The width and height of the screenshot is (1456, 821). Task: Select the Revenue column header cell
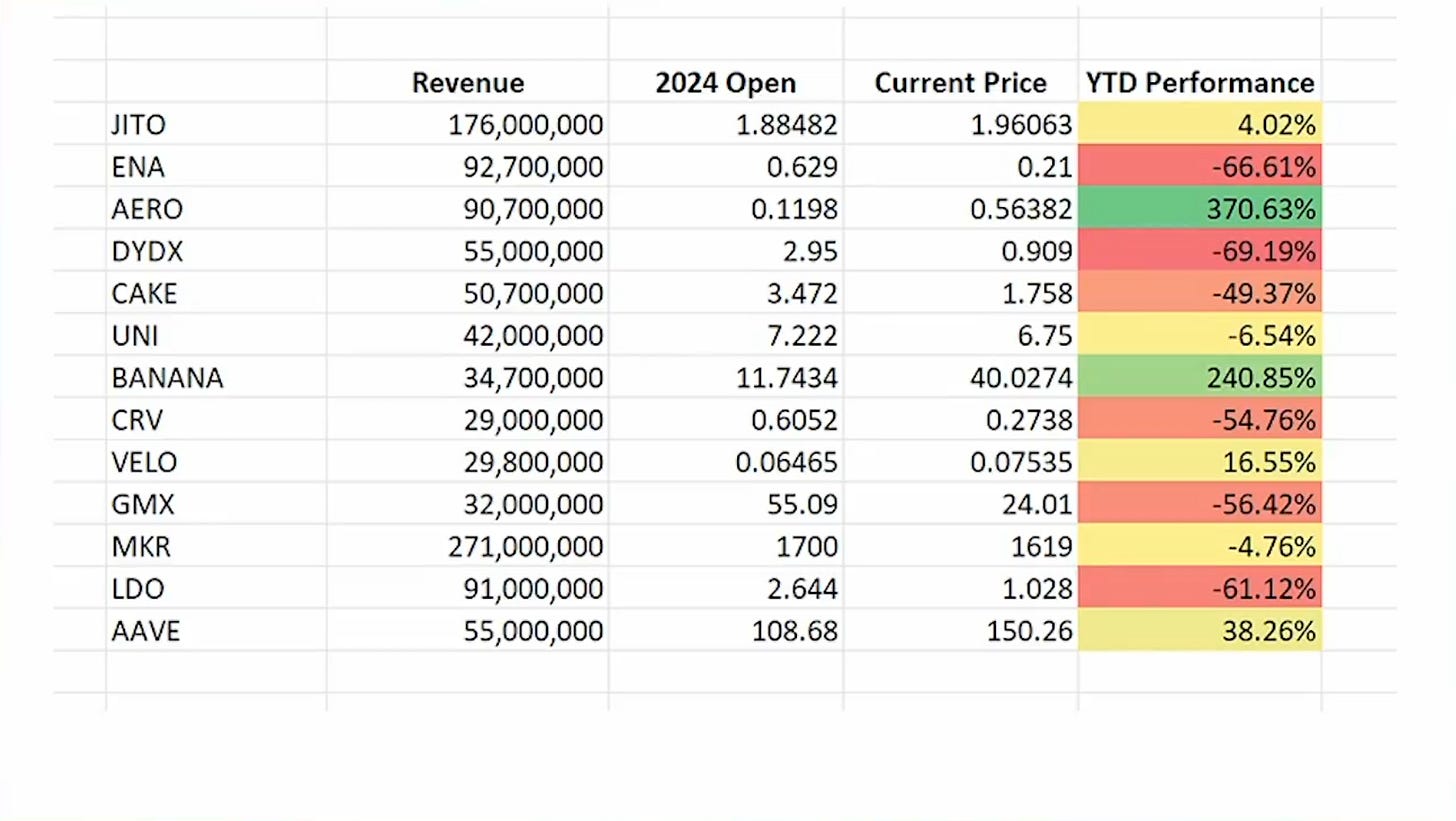(467, 82)
